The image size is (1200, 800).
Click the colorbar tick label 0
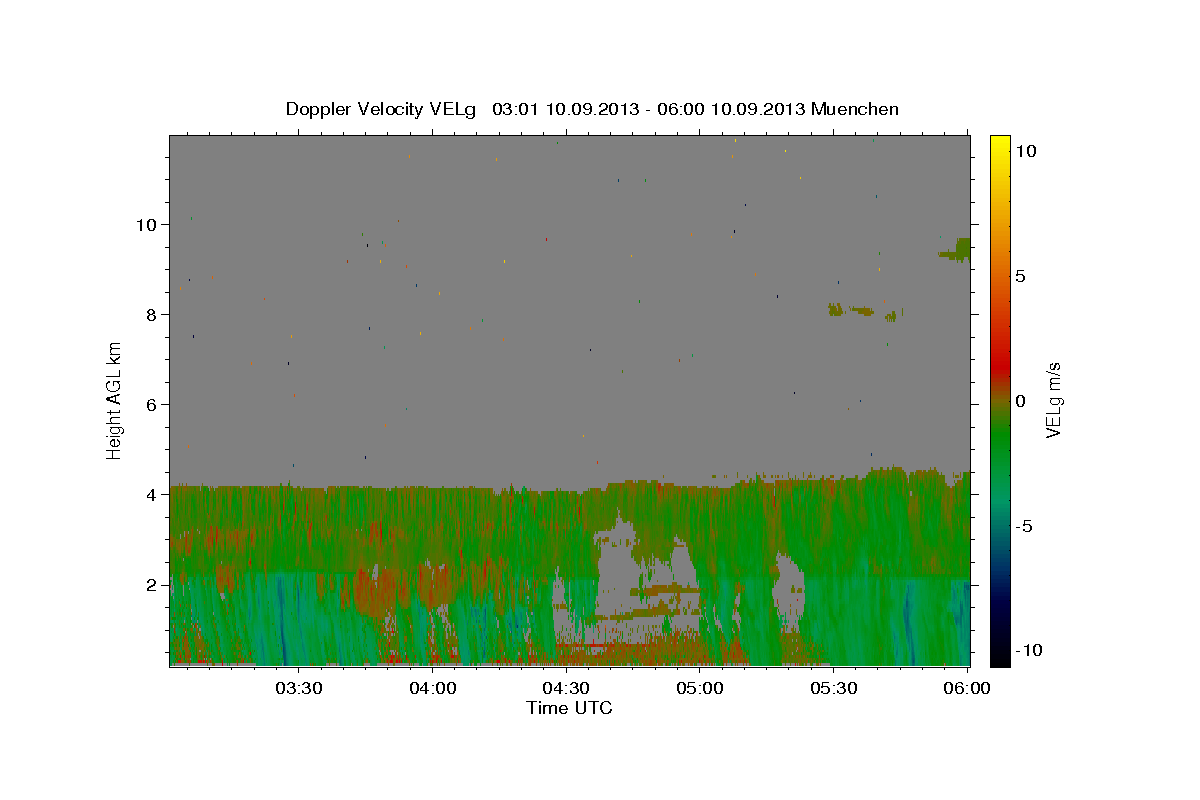coord(1020,401)
